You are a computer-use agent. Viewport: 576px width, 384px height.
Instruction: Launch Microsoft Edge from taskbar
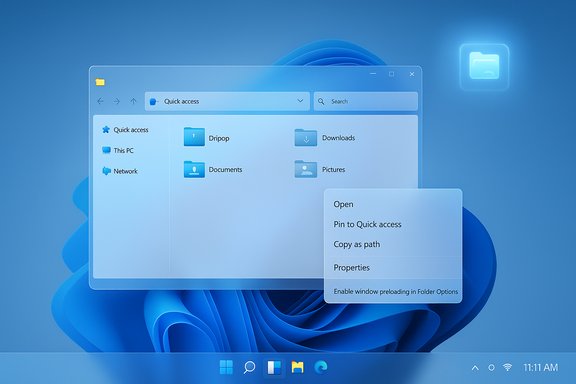click(x=321, y=367)
